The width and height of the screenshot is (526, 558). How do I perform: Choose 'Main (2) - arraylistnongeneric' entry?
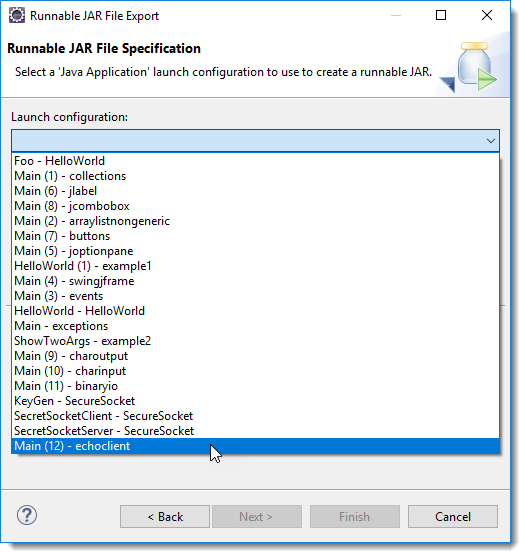pyautogui.click(x=256, y=221)
